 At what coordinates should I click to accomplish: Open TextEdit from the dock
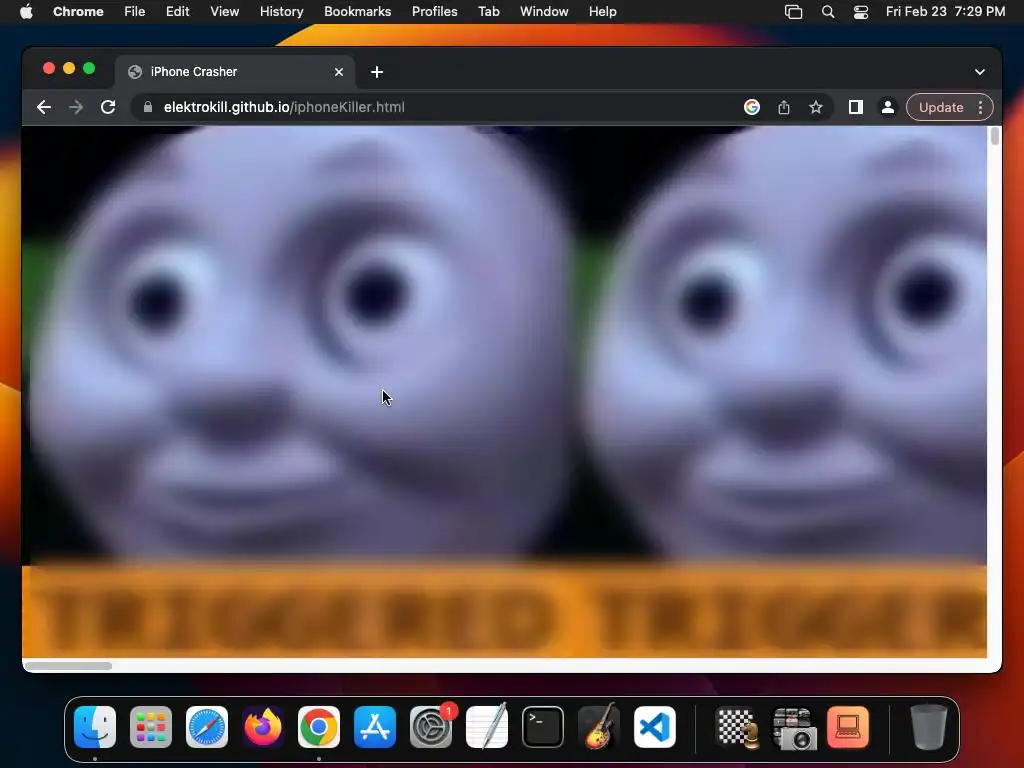coord(487,727)
